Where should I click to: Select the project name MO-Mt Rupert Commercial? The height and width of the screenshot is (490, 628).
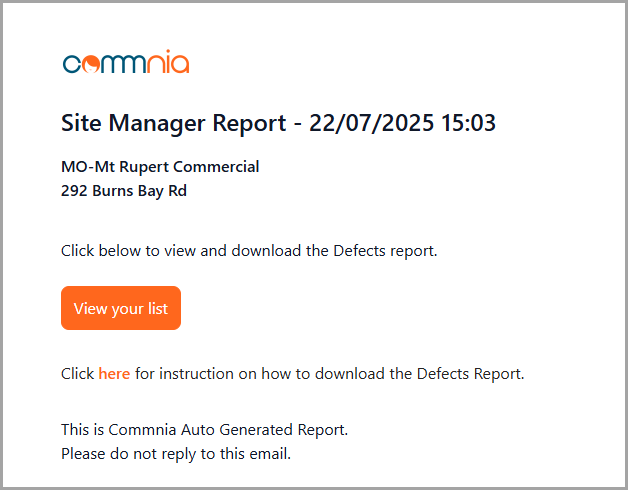pos(160,167)
